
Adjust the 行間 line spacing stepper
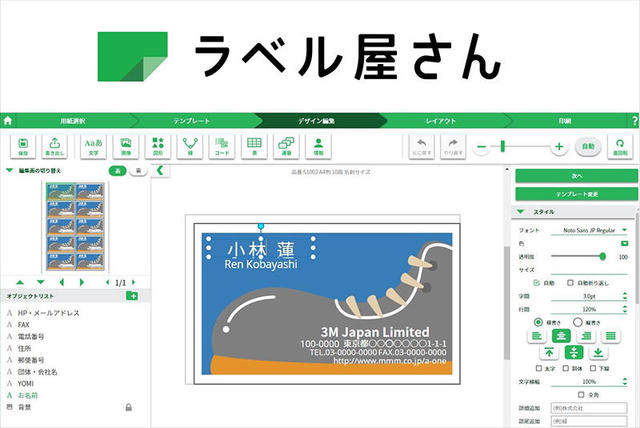pos(625,309)
